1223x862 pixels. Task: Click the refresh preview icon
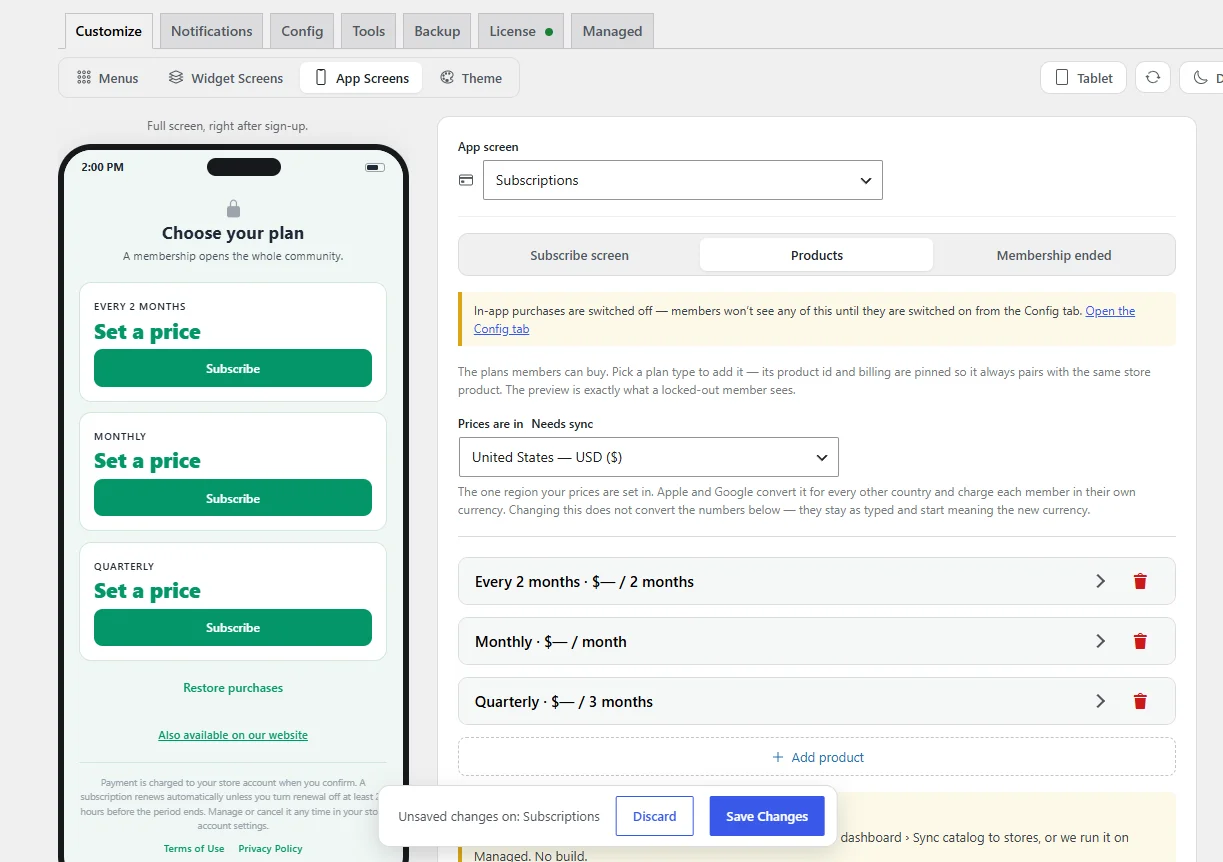pyautogui.click(x=1153, y=78)
